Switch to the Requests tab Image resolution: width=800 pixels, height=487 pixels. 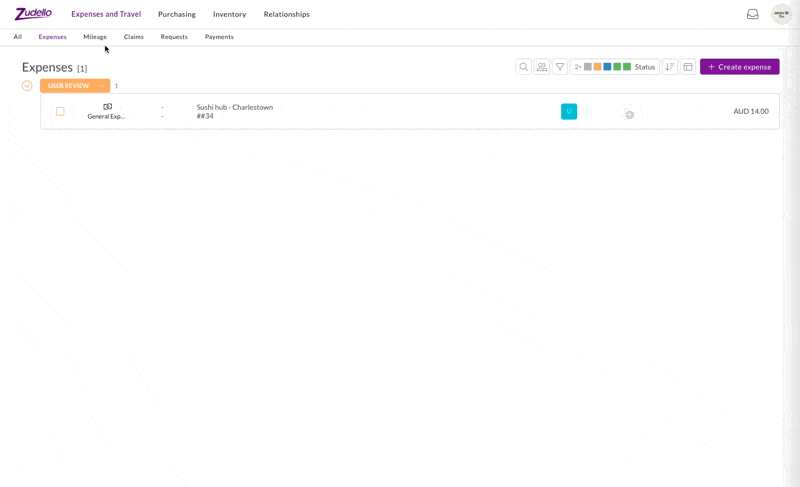point(174,37)
